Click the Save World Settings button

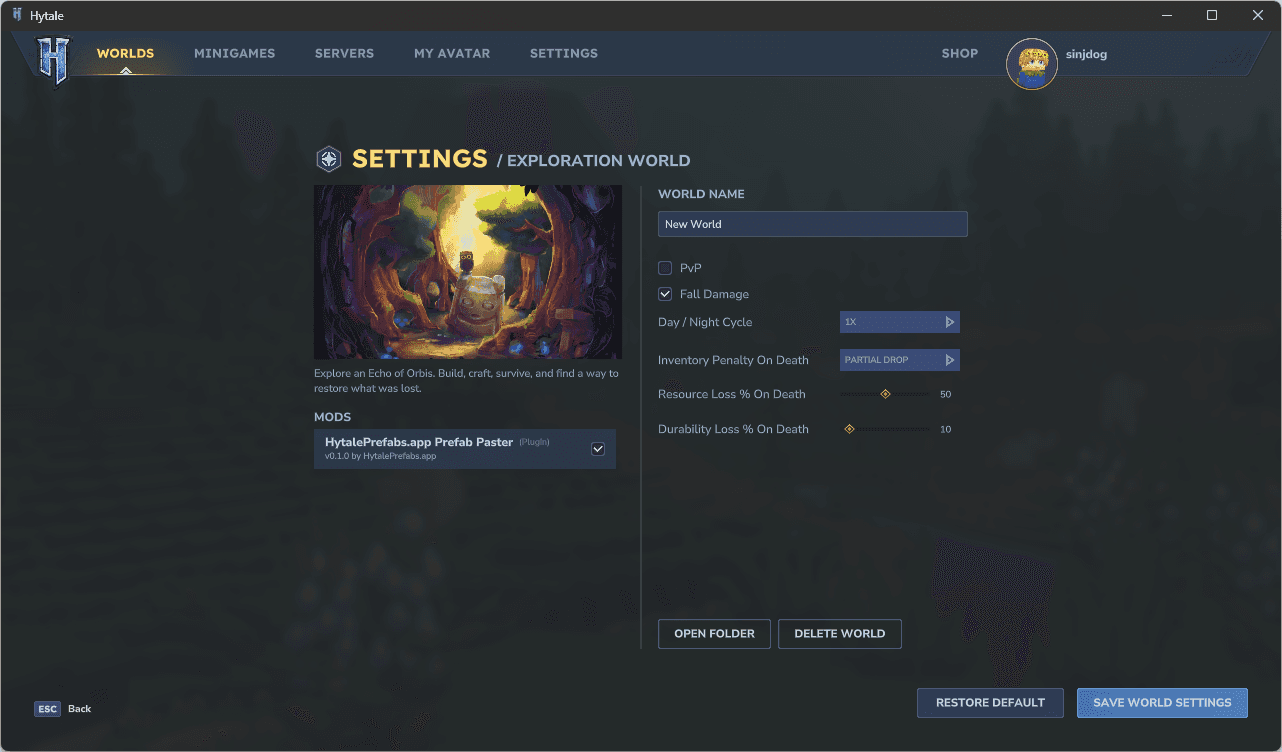(x=1162, y=703)
